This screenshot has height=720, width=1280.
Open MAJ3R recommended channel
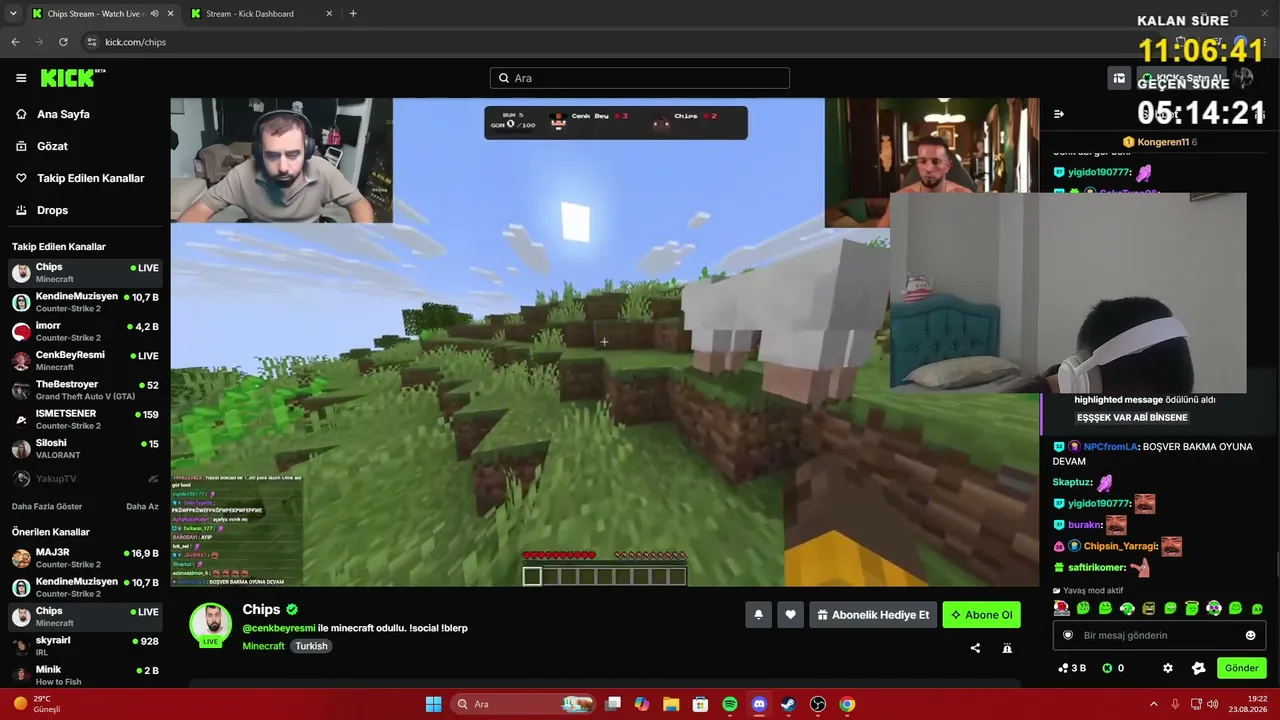click(x=85, y=558)
